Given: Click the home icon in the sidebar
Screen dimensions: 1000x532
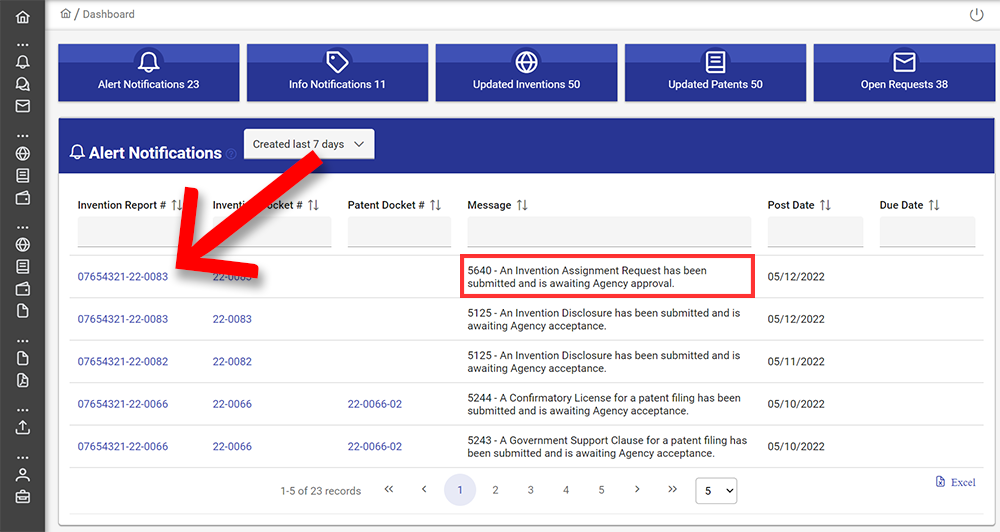Looking at the screenshot, I should (x=22, y=17).
